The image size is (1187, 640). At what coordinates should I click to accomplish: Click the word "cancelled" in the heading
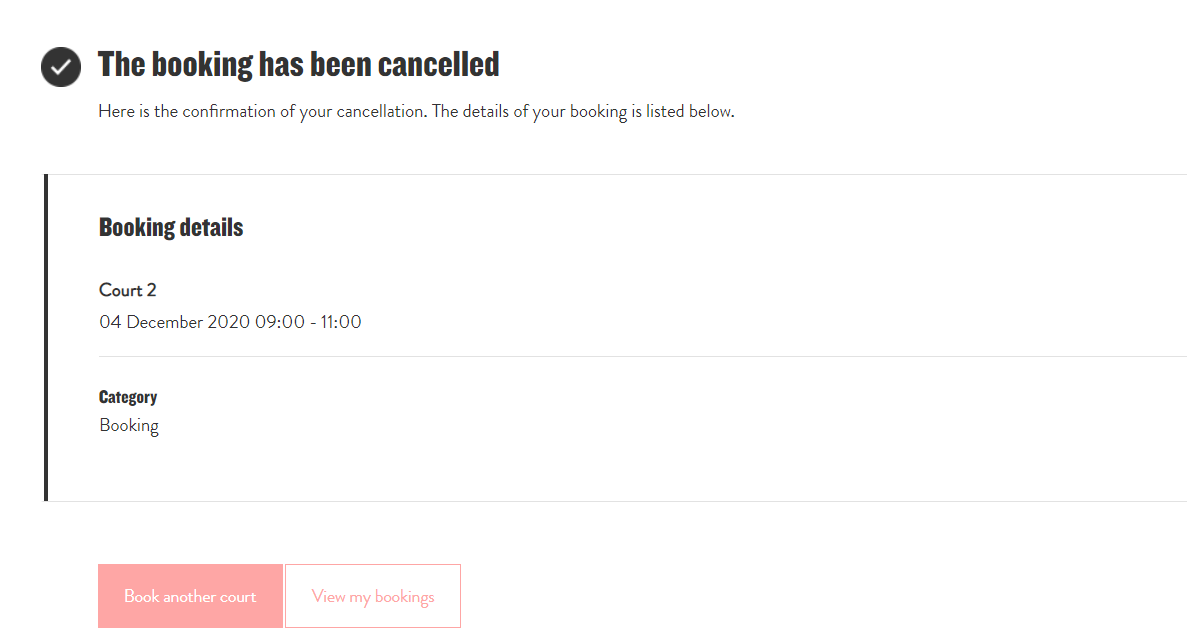(x=444, y=65)
